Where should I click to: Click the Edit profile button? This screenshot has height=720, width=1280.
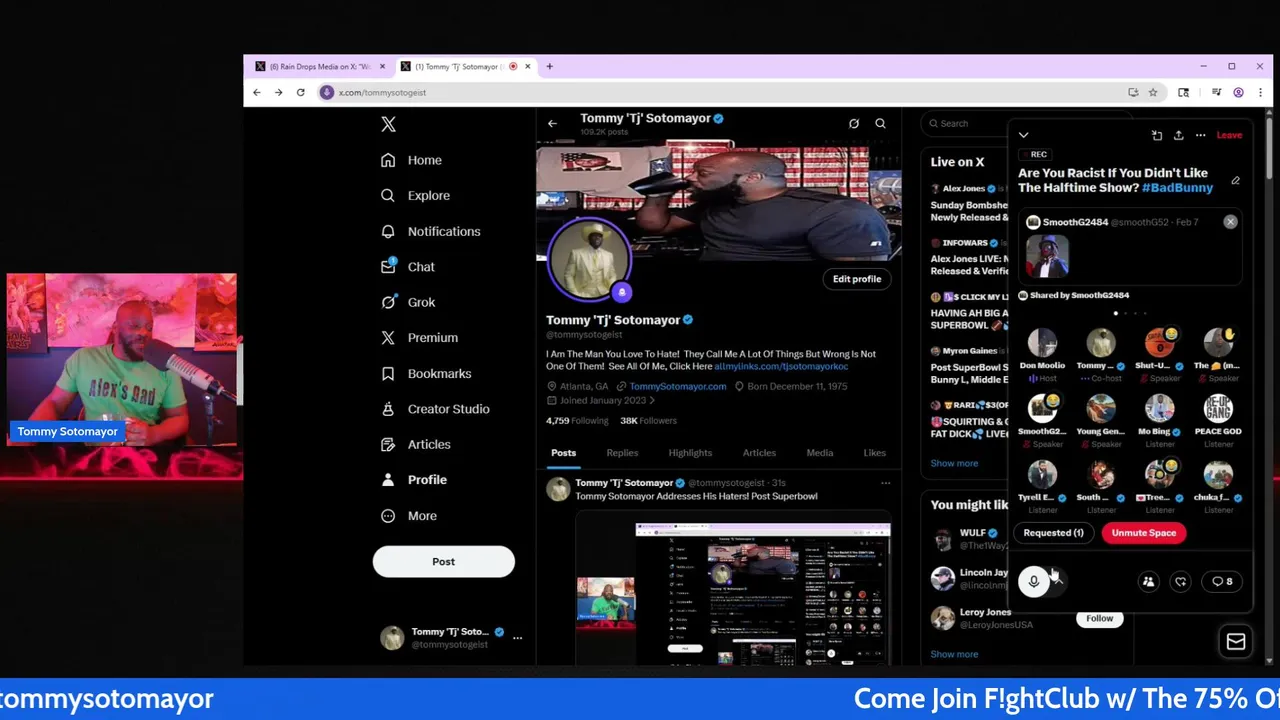(x=857, y=279)
